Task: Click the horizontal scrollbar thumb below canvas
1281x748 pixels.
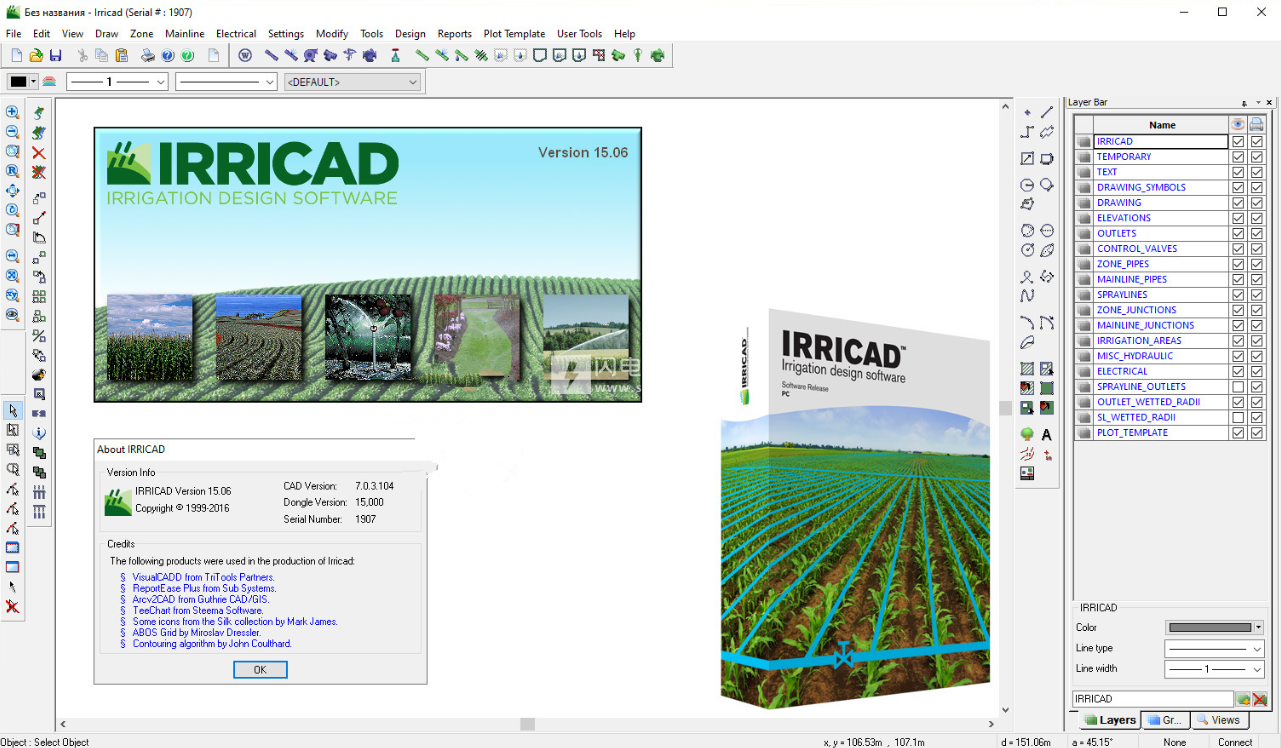Action: pyautogui.click(x=528, y=724)
